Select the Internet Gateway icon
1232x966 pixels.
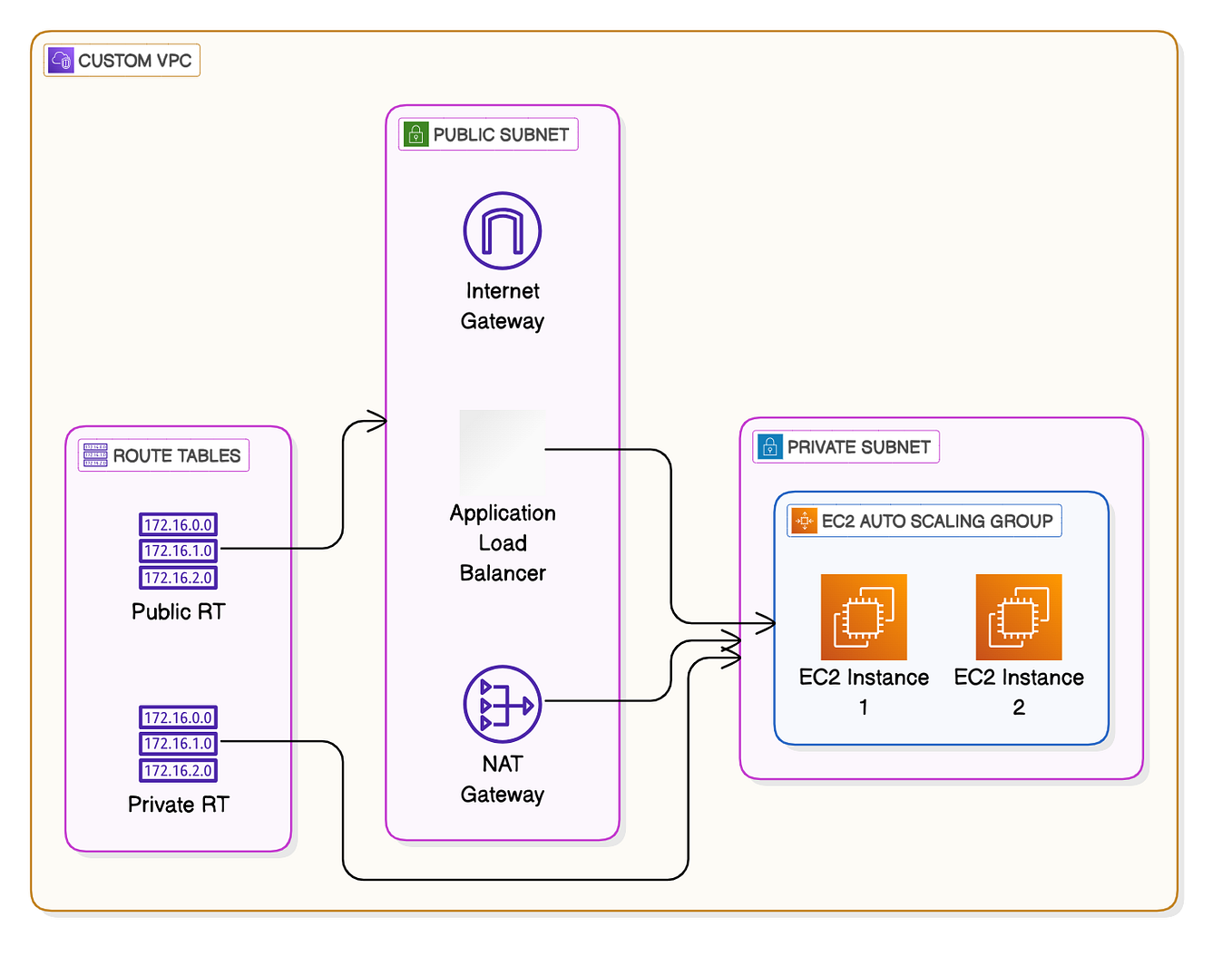pyautogui.click(x=501, y=231)
